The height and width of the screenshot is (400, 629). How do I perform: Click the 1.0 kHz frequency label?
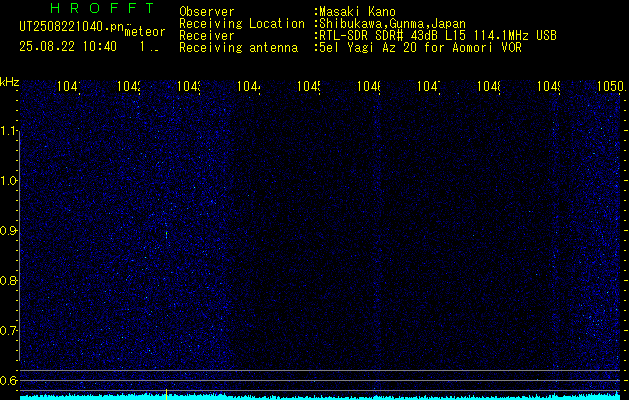(x=9, y=181)
